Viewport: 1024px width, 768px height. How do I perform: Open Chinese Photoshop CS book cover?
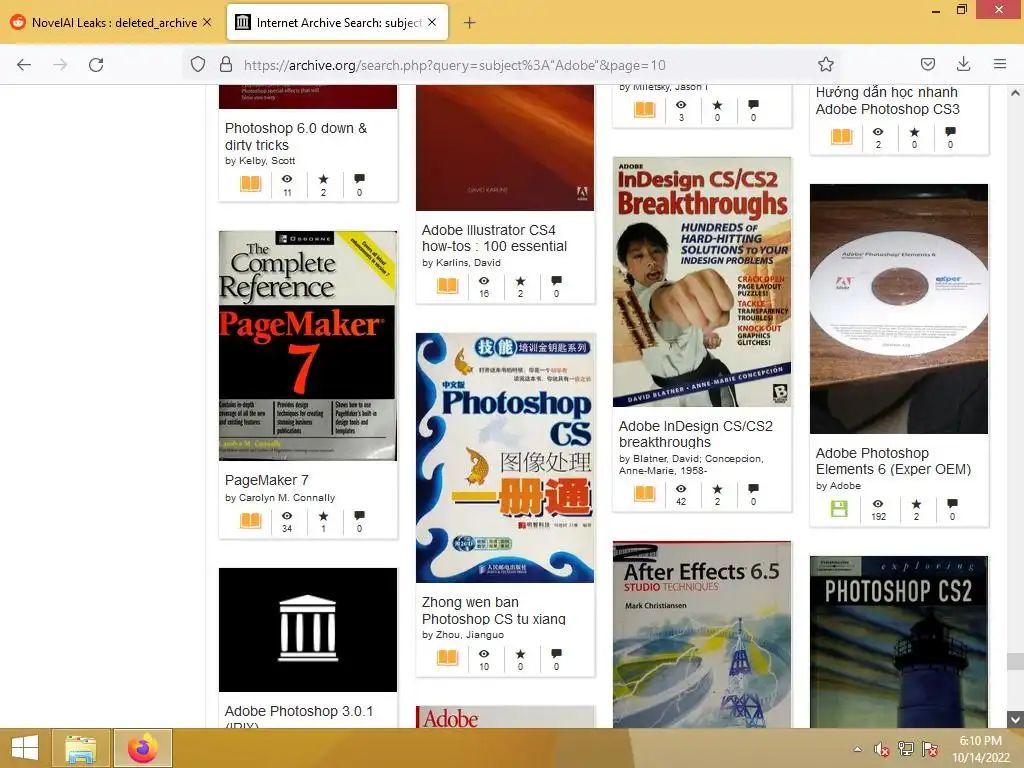[505, 458]
